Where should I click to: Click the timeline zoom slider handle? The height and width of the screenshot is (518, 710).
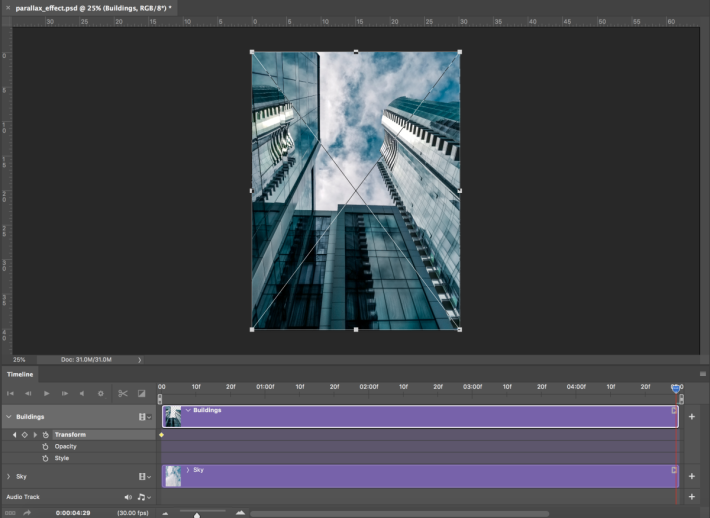pos(197,515)
